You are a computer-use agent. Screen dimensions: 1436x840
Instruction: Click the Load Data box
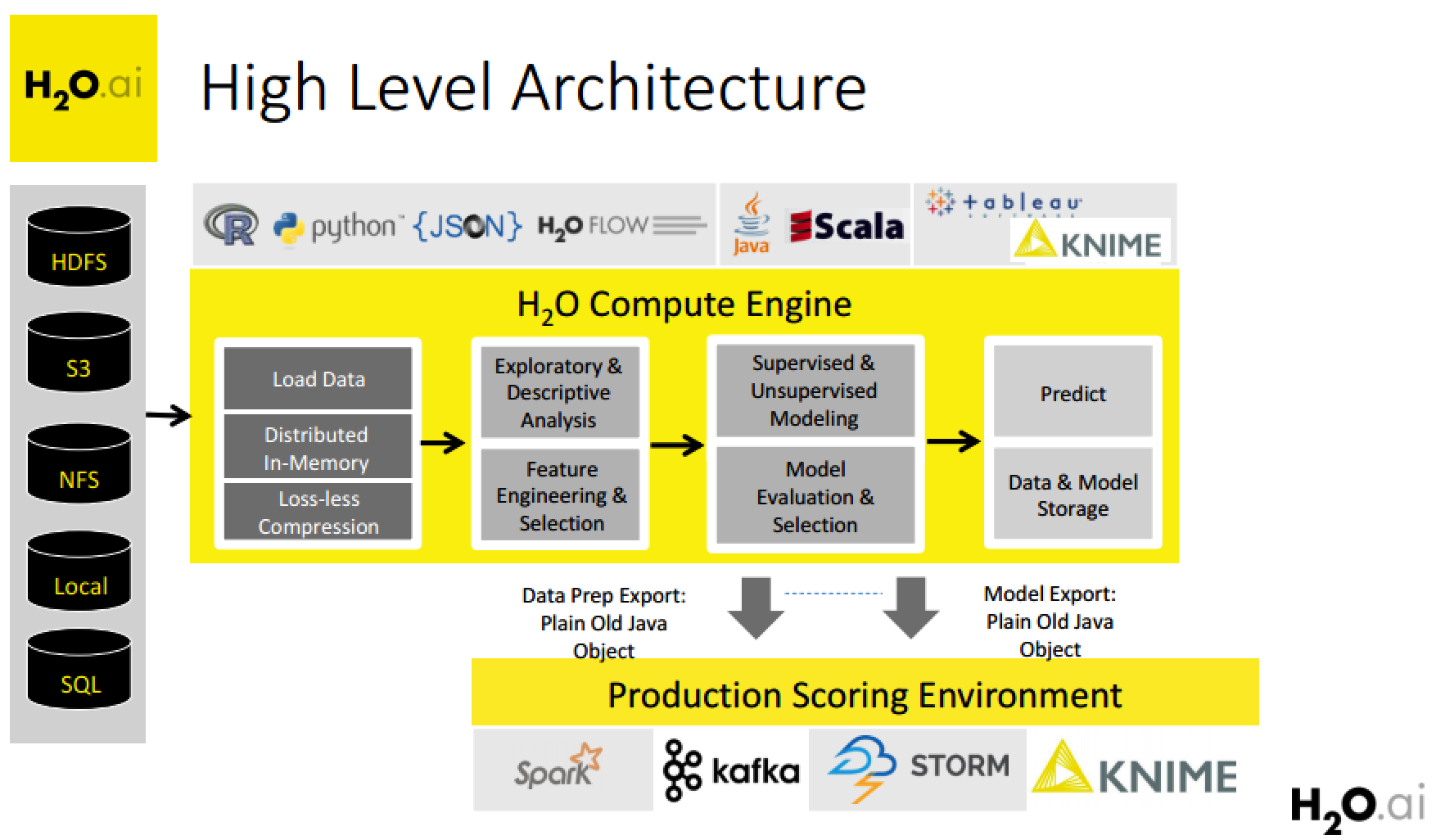coord(318,378)
